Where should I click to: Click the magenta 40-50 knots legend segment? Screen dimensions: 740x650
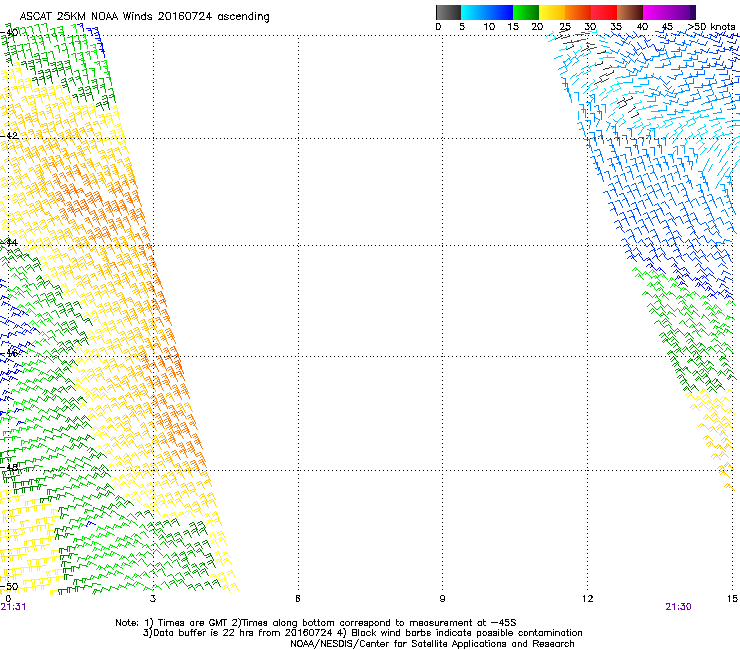(x=669, y=12)
